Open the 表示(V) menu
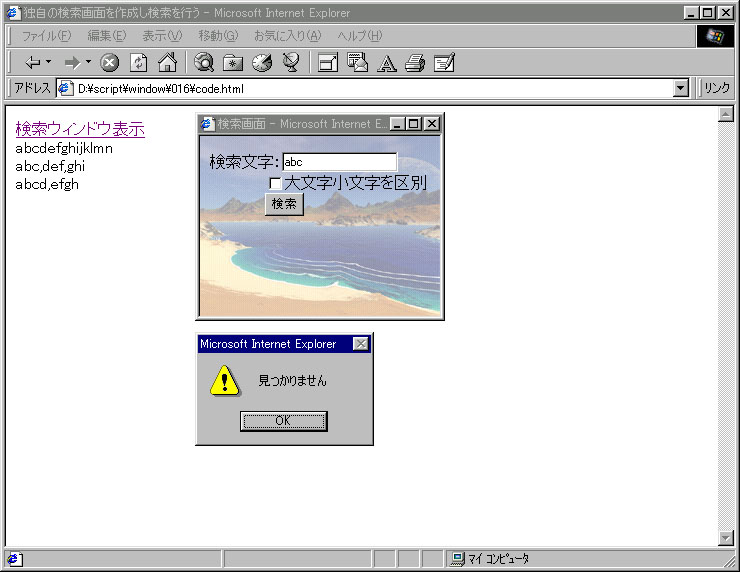Image resolution: width=740 pixels, height=572 pixels. (x=162, y=36)
